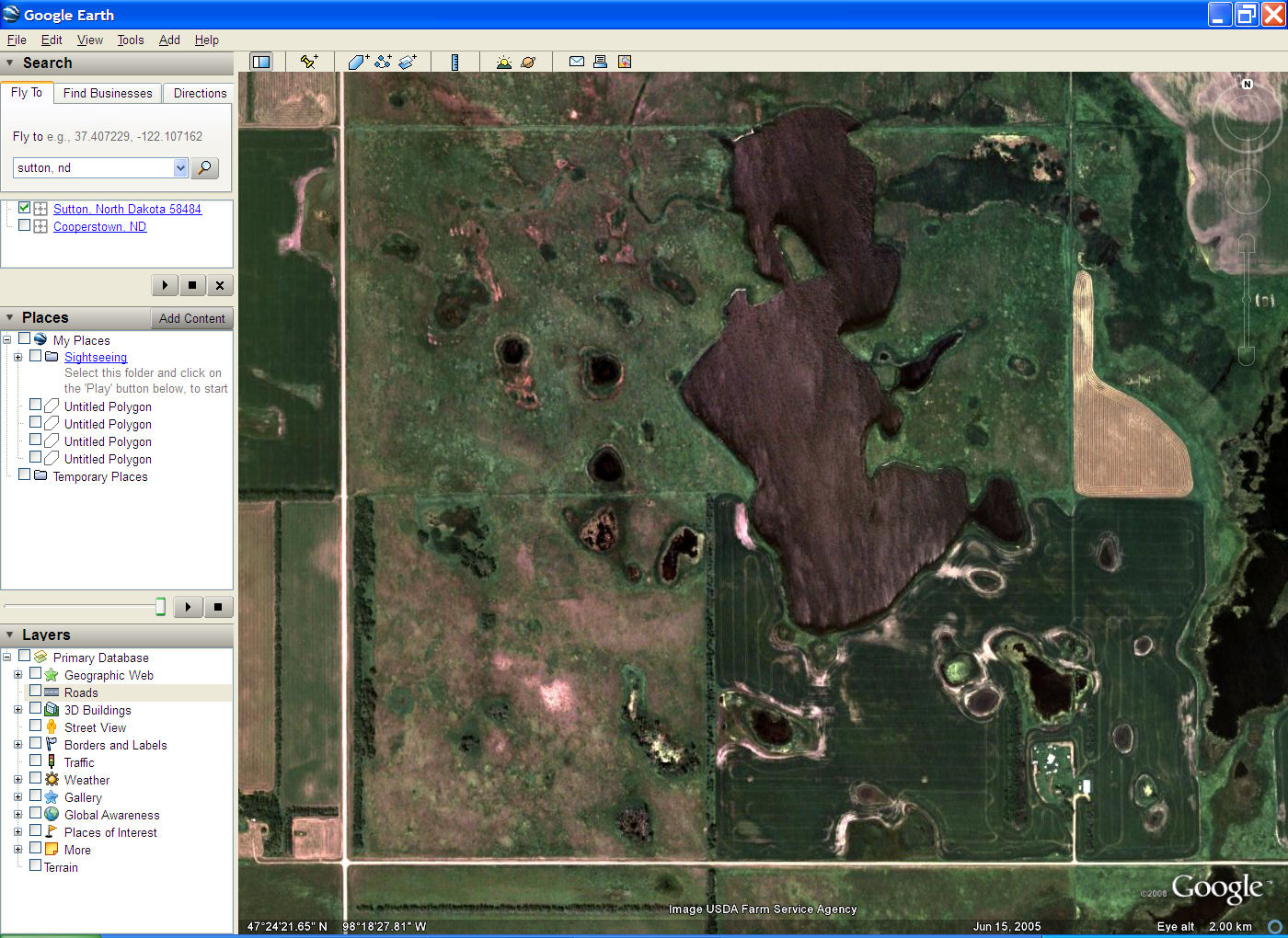Screen dimensions: 1288x938
Task: Toggle the sidebar visibility toolbar icon
Action: click(261, 62)
